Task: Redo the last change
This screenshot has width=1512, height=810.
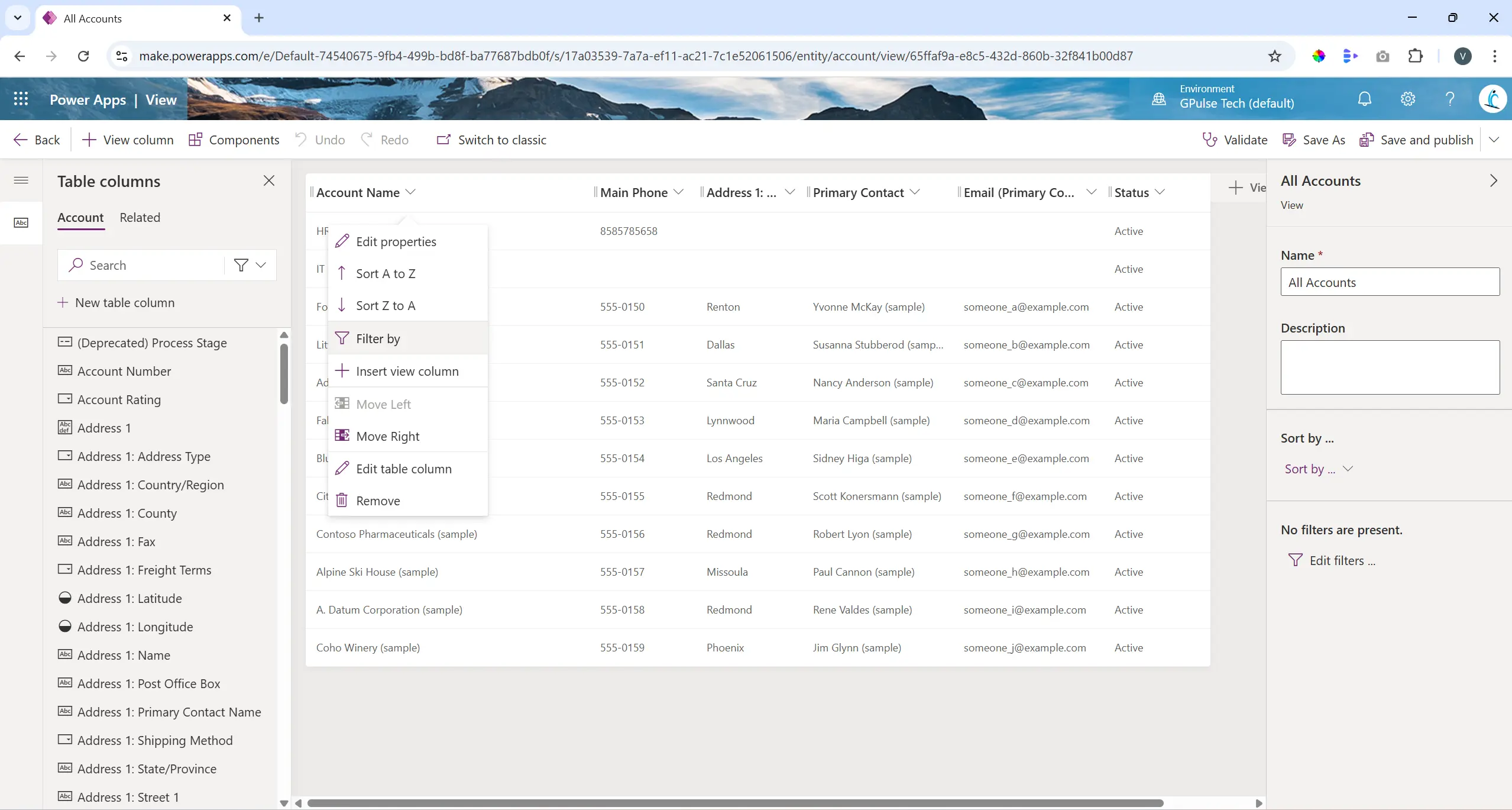Action: 385,139
